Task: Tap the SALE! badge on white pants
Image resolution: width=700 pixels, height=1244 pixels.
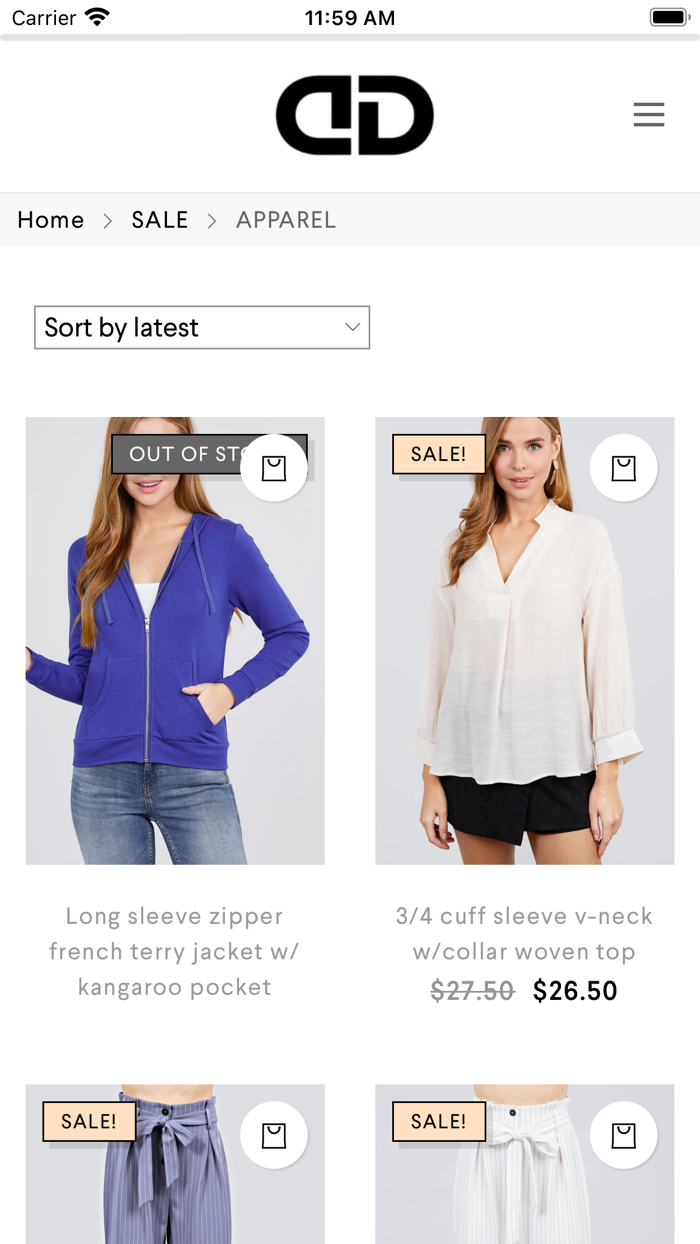Action: [x=439, y=1121]
